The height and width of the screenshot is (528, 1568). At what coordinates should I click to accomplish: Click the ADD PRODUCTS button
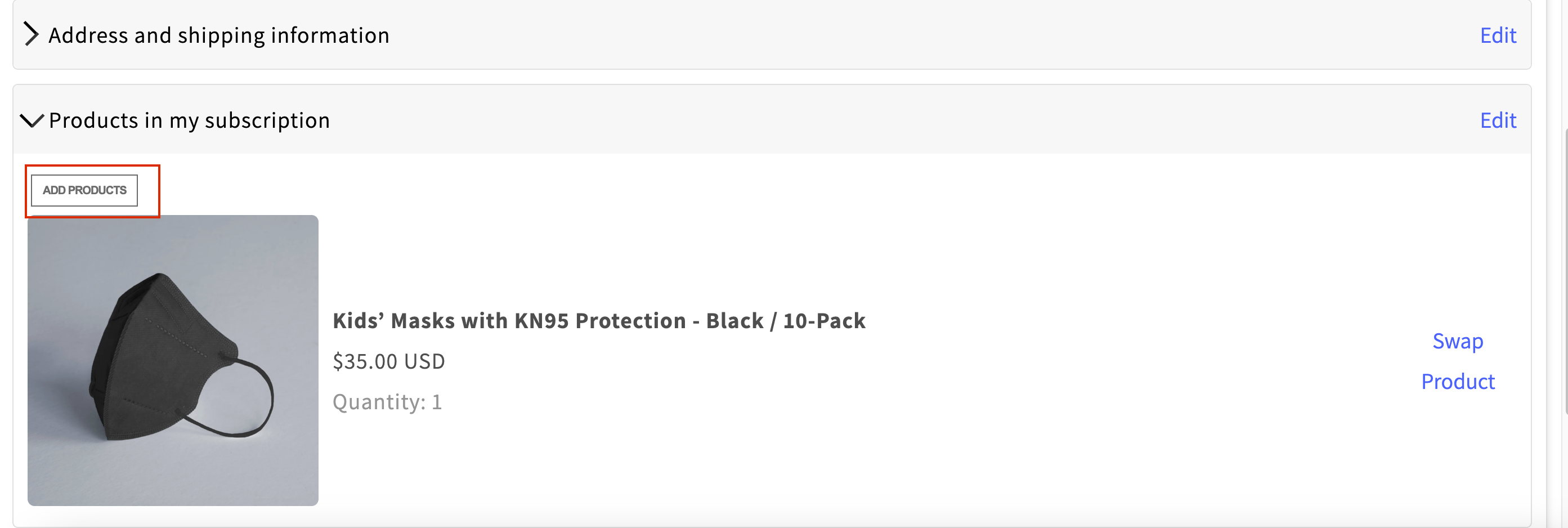pyautogui.click(x=84, y=191)
